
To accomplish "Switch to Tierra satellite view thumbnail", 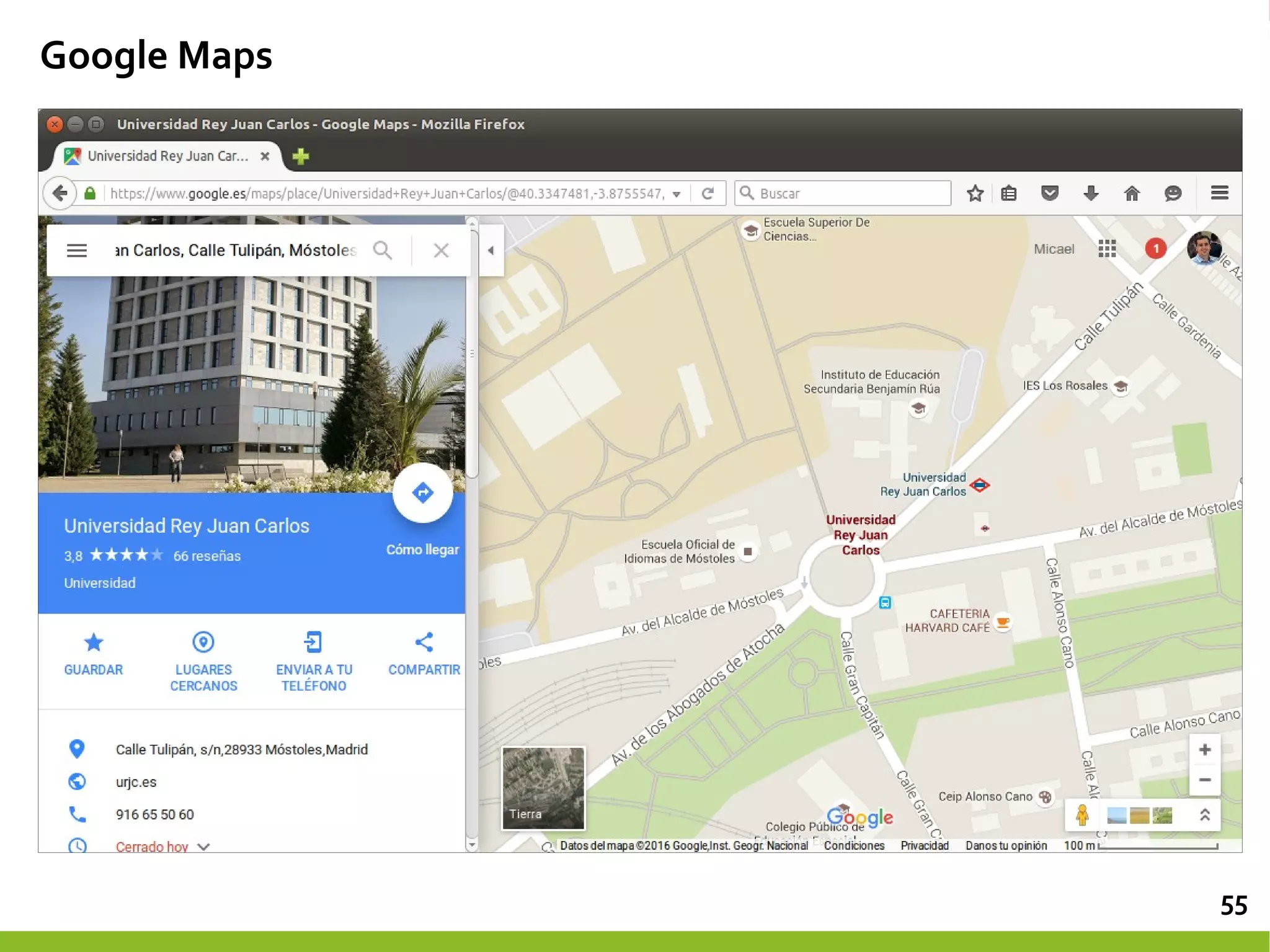I will point(543,788).
